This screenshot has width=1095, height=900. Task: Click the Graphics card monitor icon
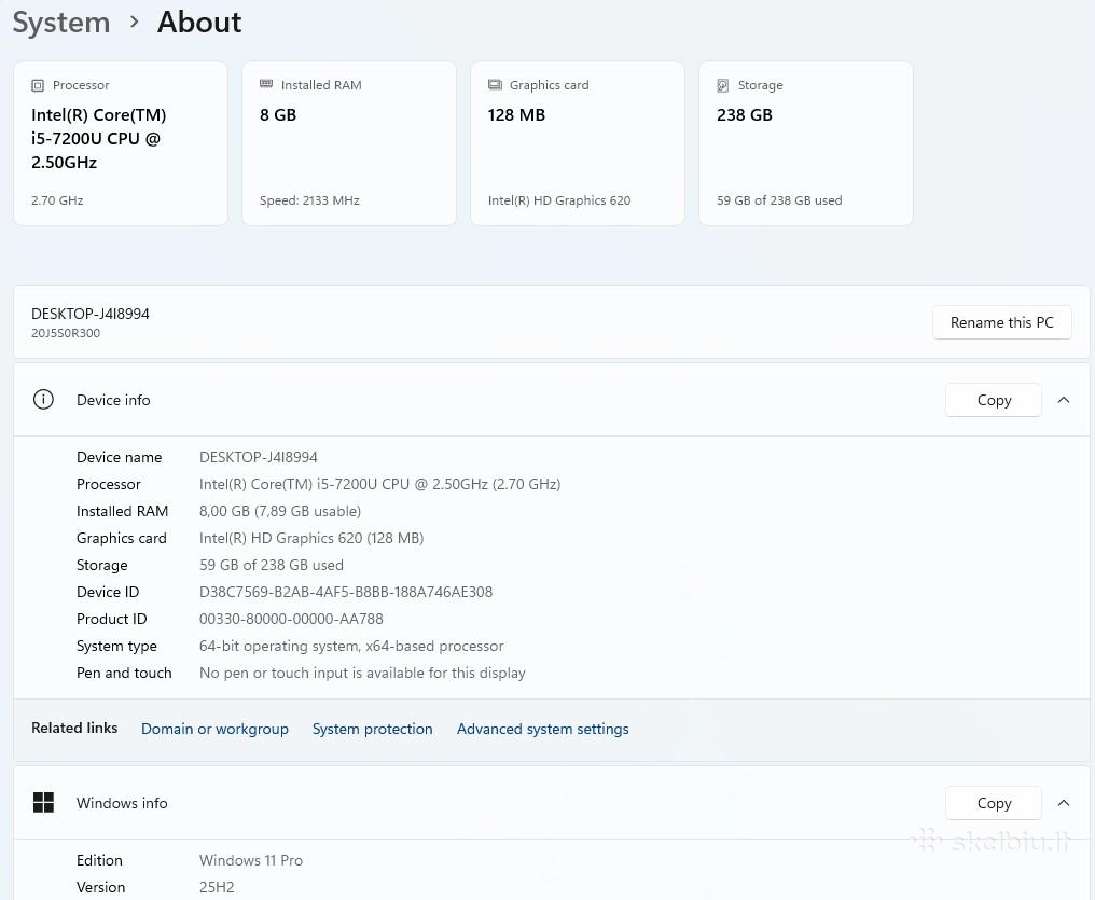point(495,85)
